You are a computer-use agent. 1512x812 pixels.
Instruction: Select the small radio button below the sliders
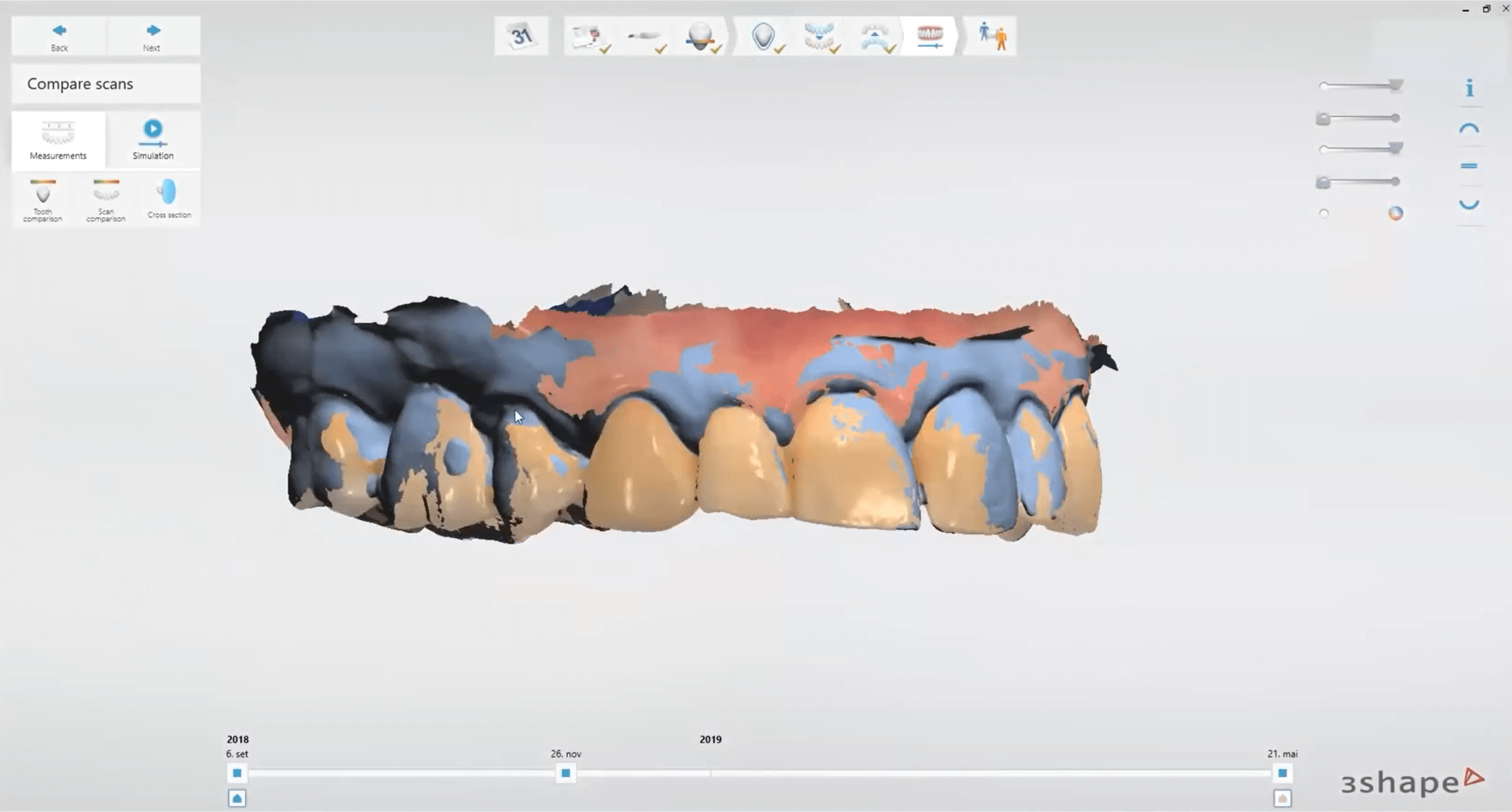point(1324,213)
